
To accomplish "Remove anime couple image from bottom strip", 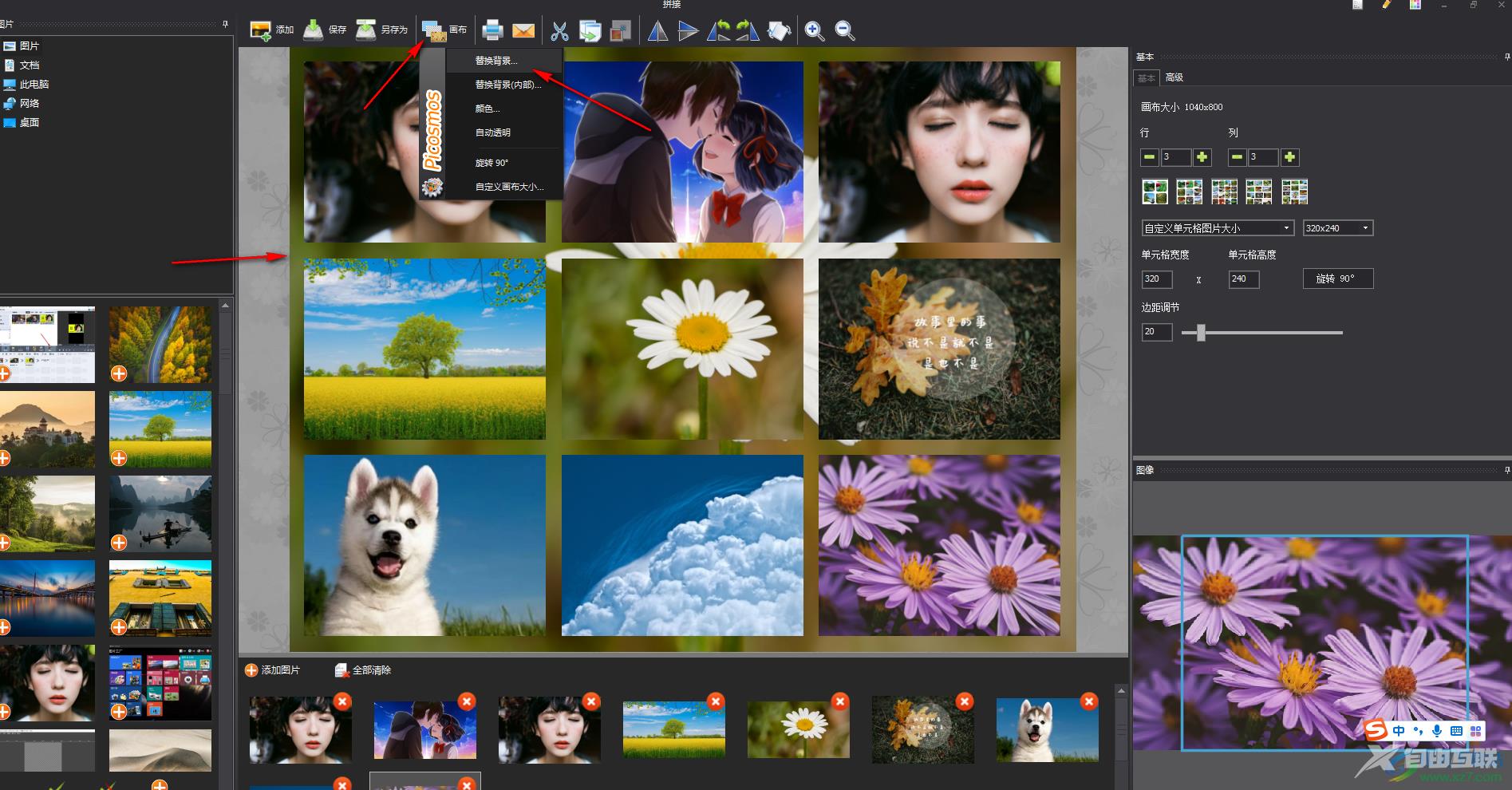I will 467,701.
